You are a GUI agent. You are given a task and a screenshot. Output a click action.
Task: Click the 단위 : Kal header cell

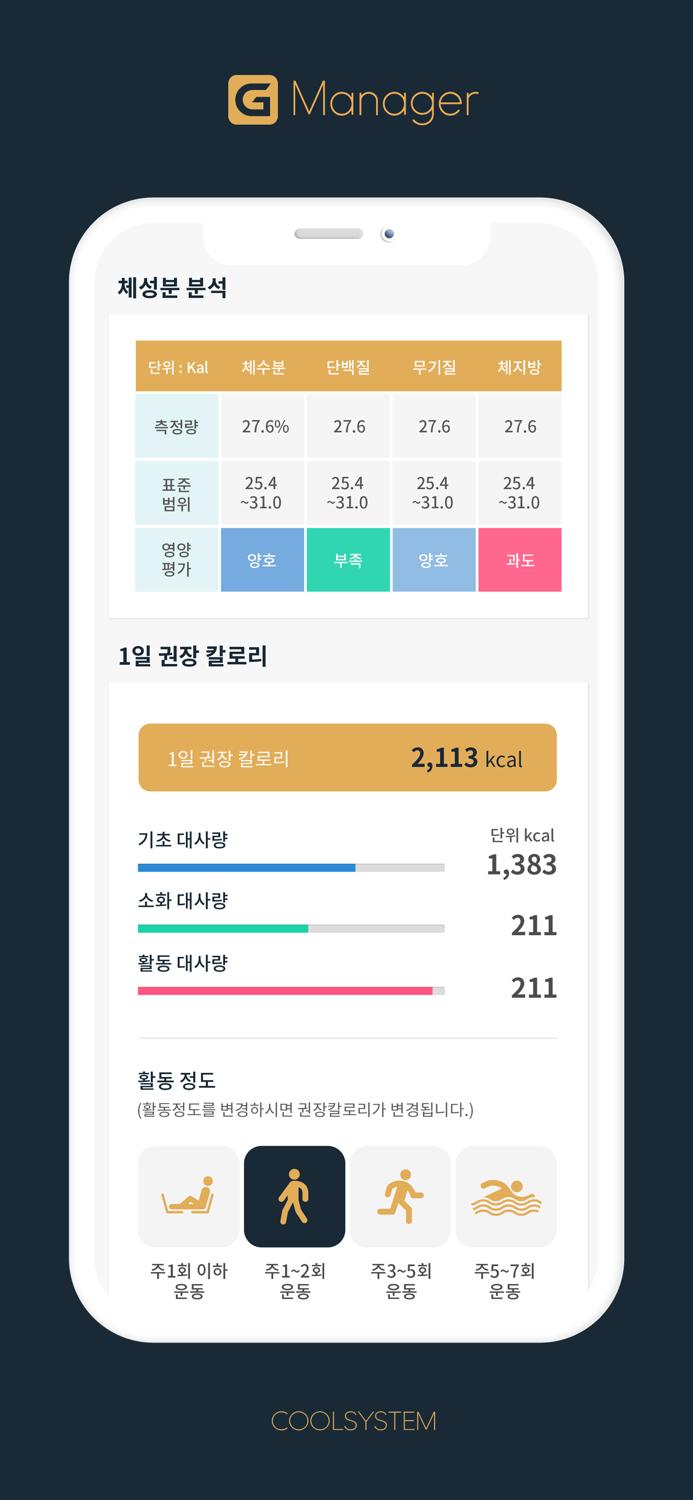(x=176, y=366)
